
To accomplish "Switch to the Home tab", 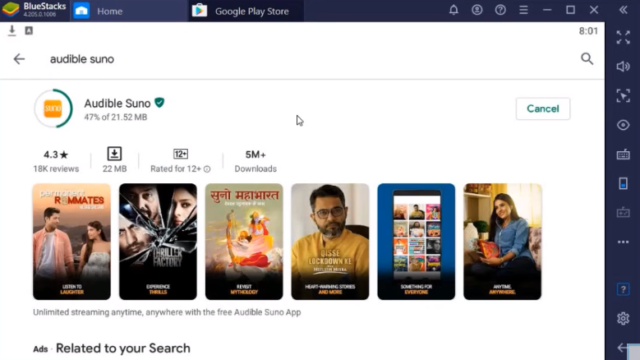I will coord(129,11).
